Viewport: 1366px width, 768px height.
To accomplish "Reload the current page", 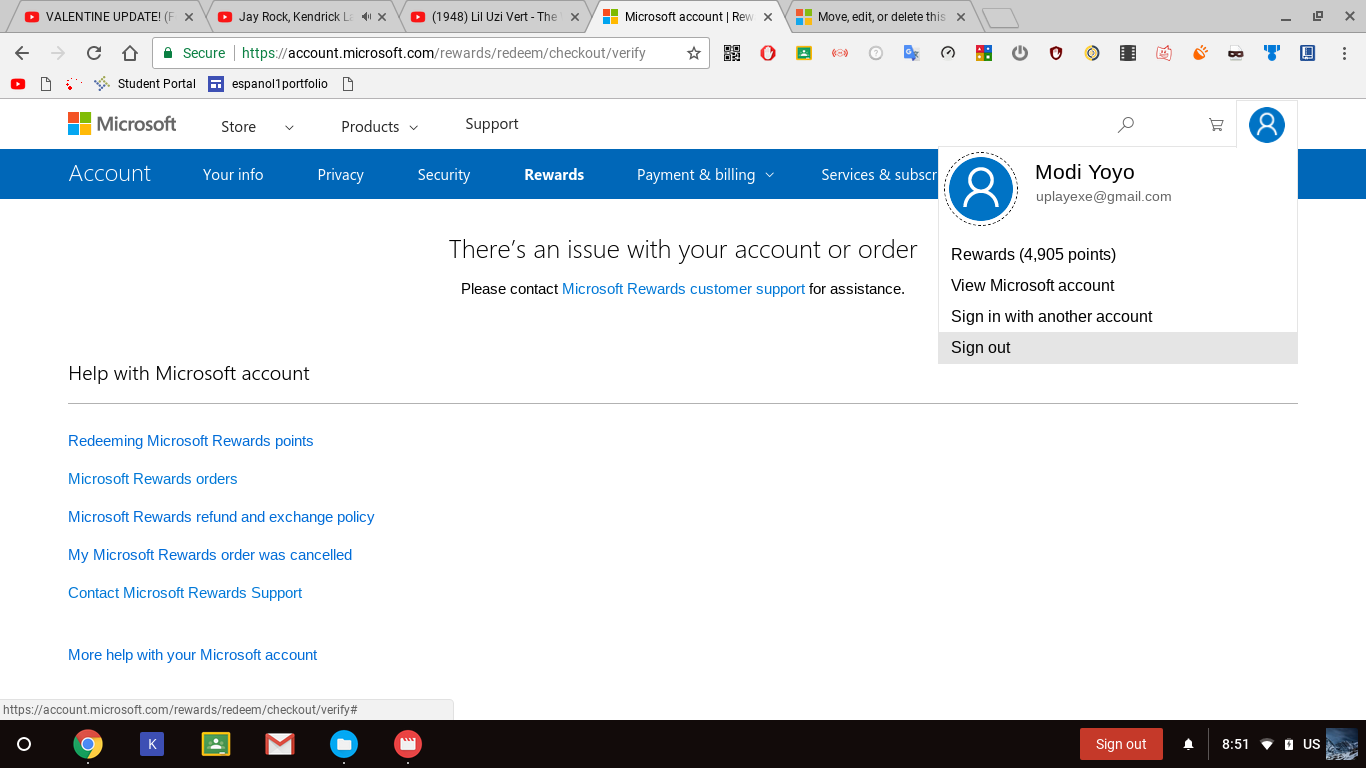I will click(x=94, y=54).
